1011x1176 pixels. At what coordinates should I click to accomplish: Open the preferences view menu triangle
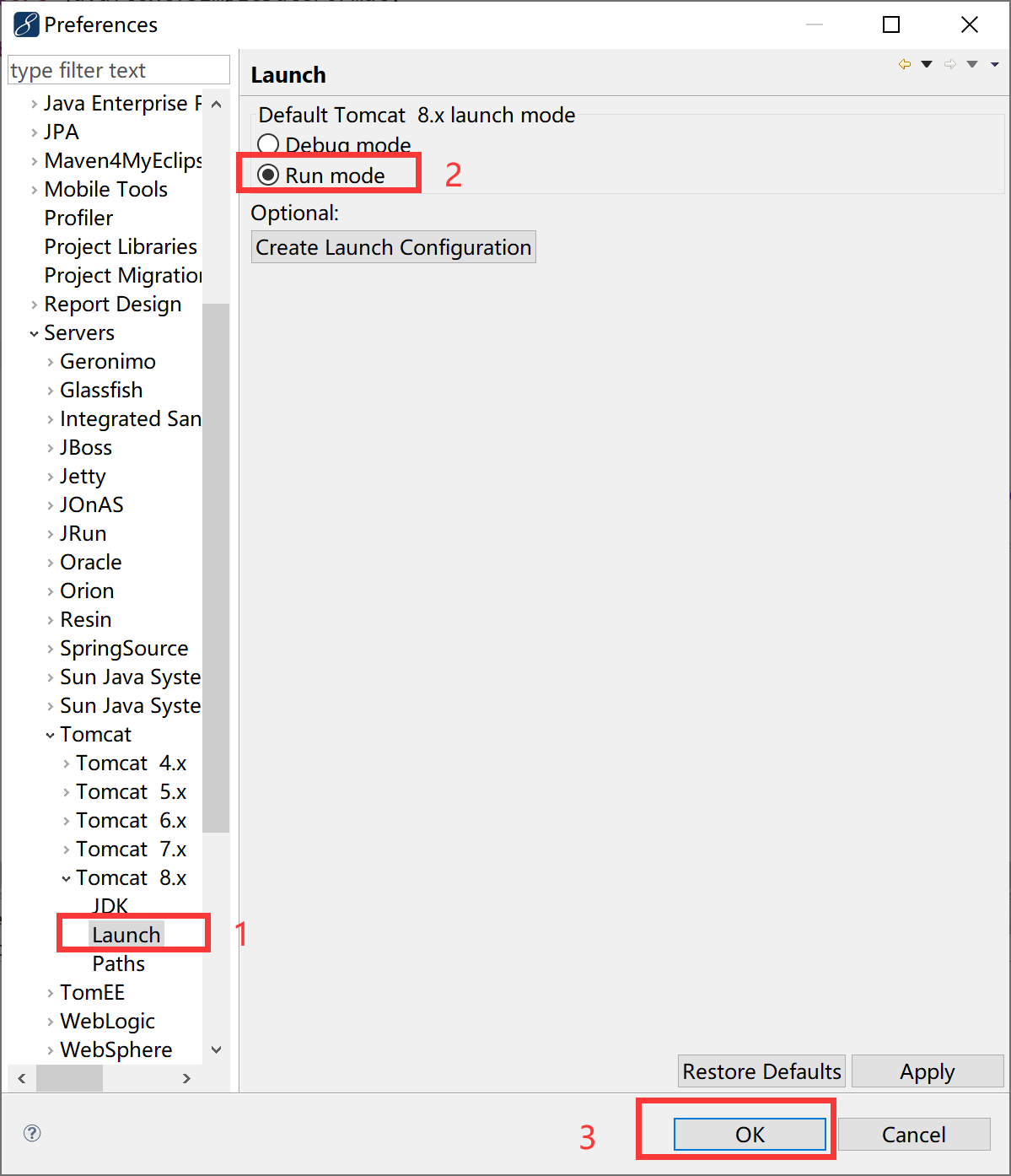[x=995, y=64]
